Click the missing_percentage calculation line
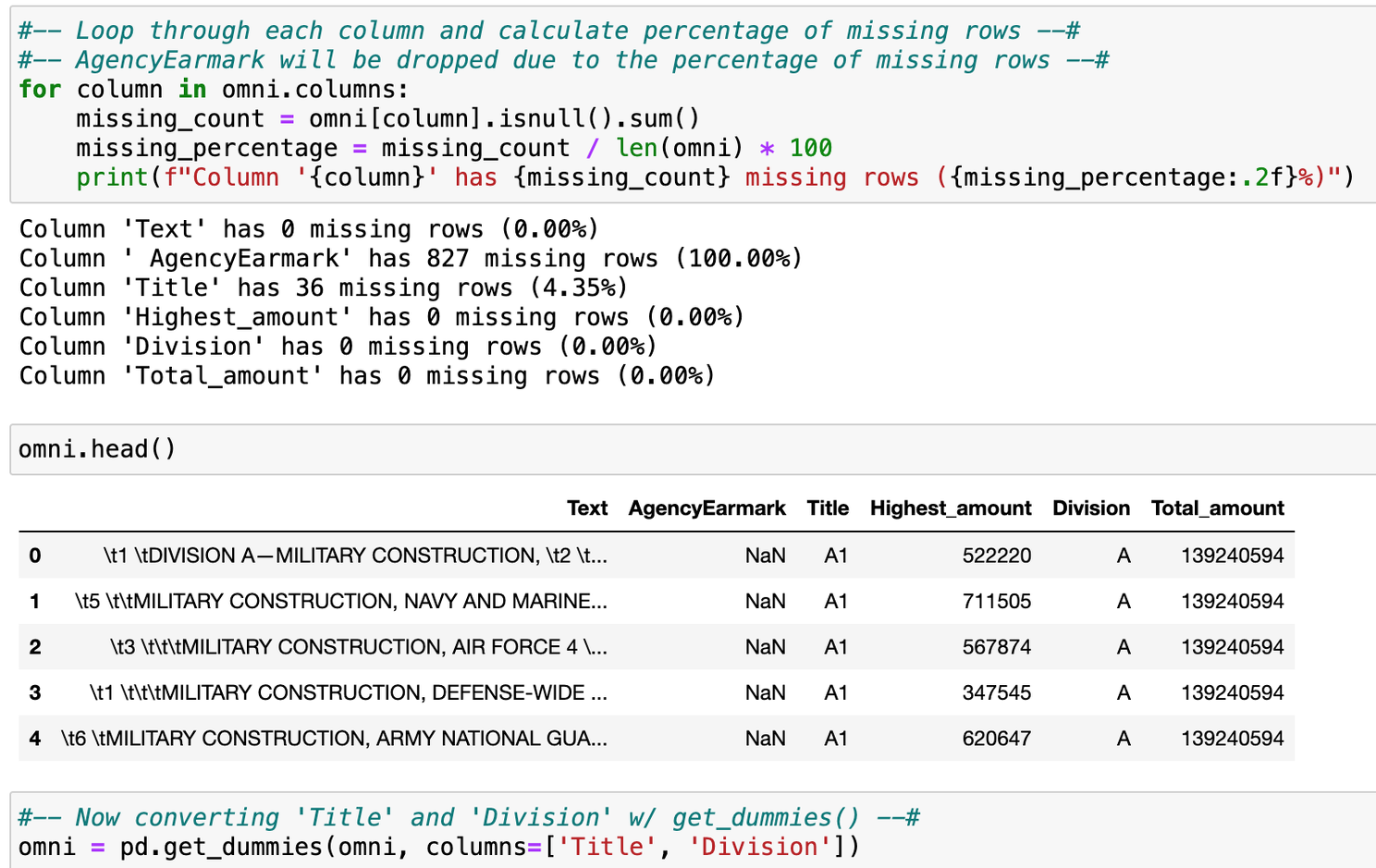The width and height of the screenshot is (1376, 868). [x=453, y=148]
